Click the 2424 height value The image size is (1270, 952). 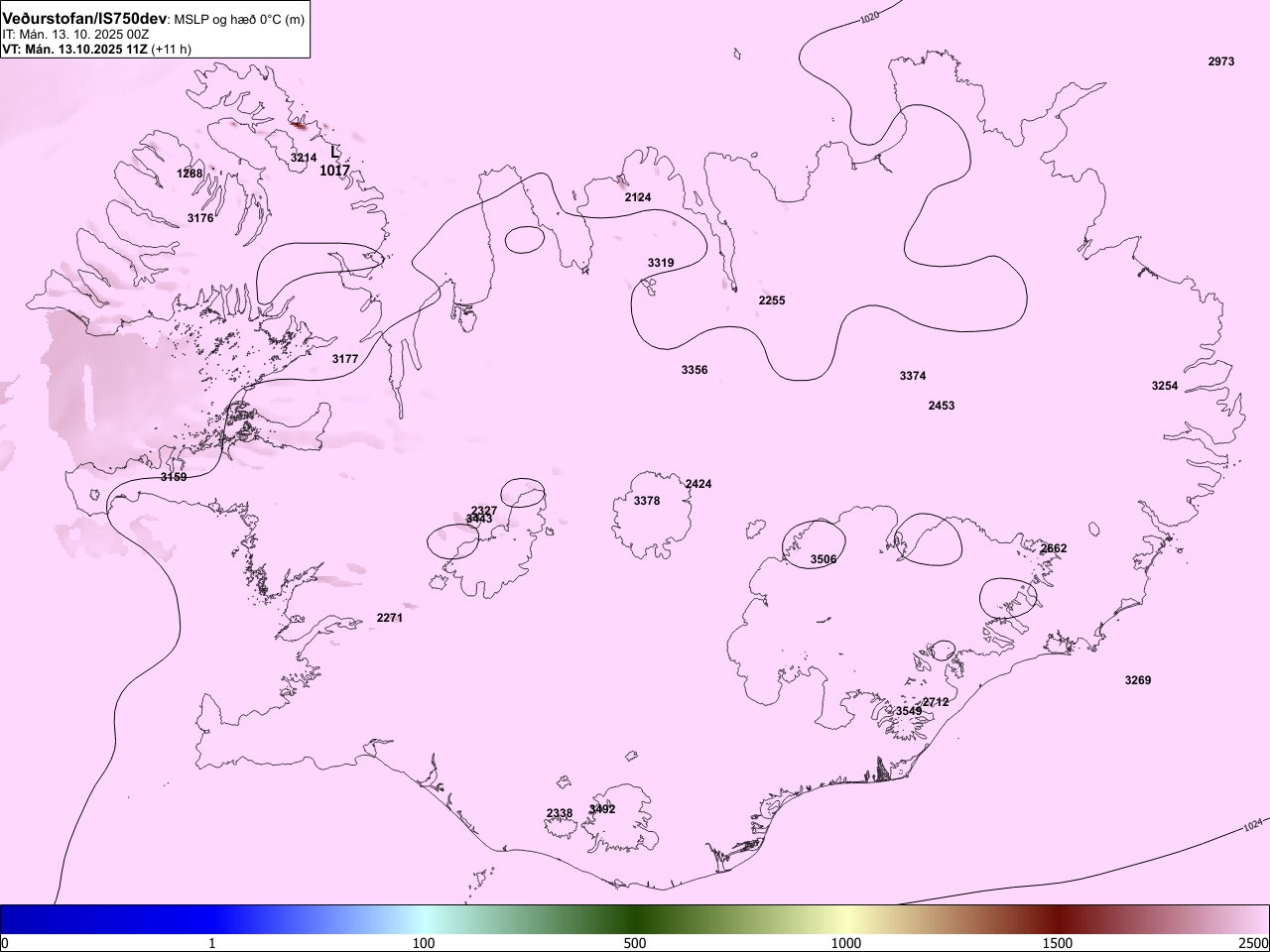(698, 484)
